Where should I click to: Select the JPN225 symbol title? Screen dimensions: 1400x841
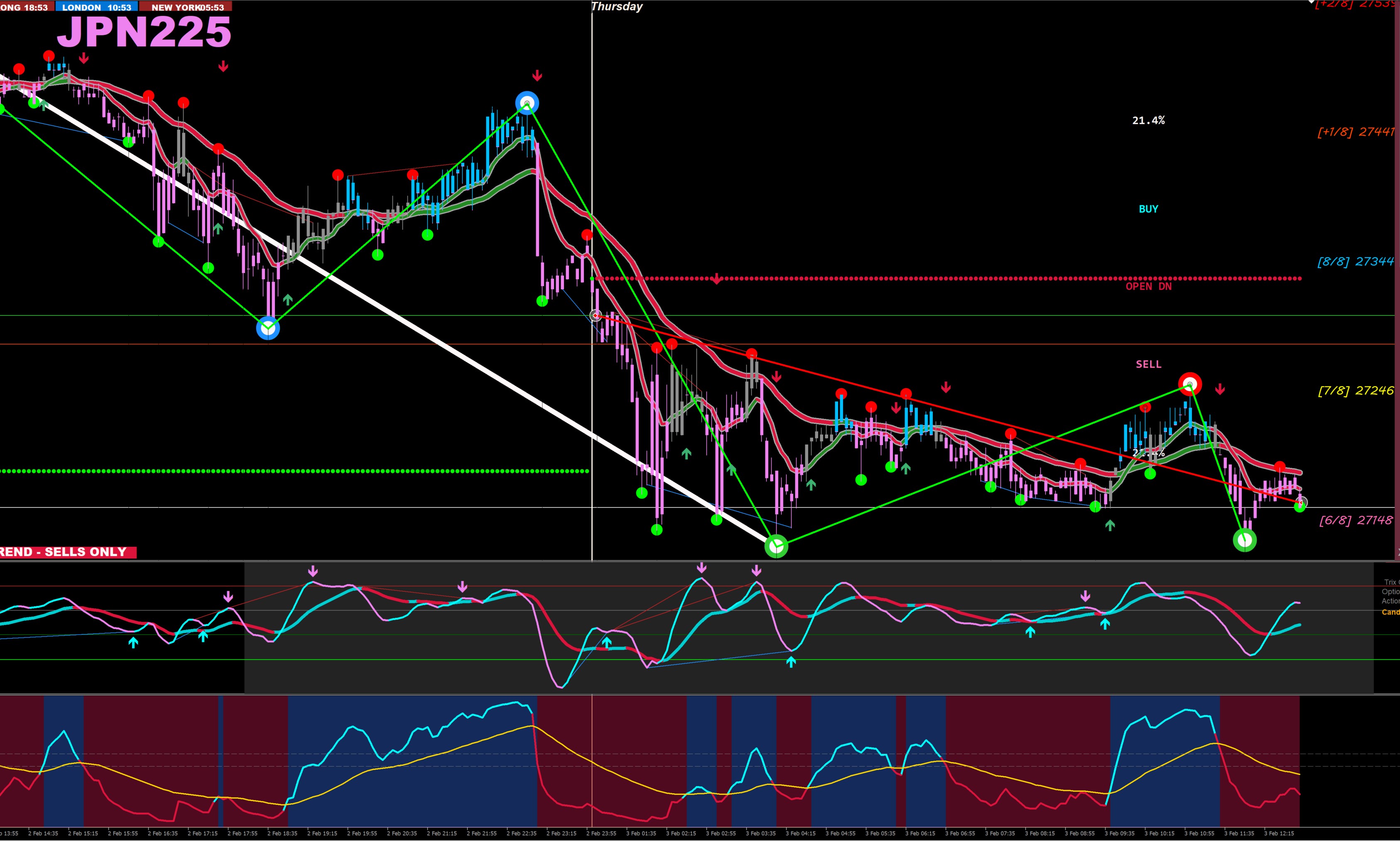(145, 32)
